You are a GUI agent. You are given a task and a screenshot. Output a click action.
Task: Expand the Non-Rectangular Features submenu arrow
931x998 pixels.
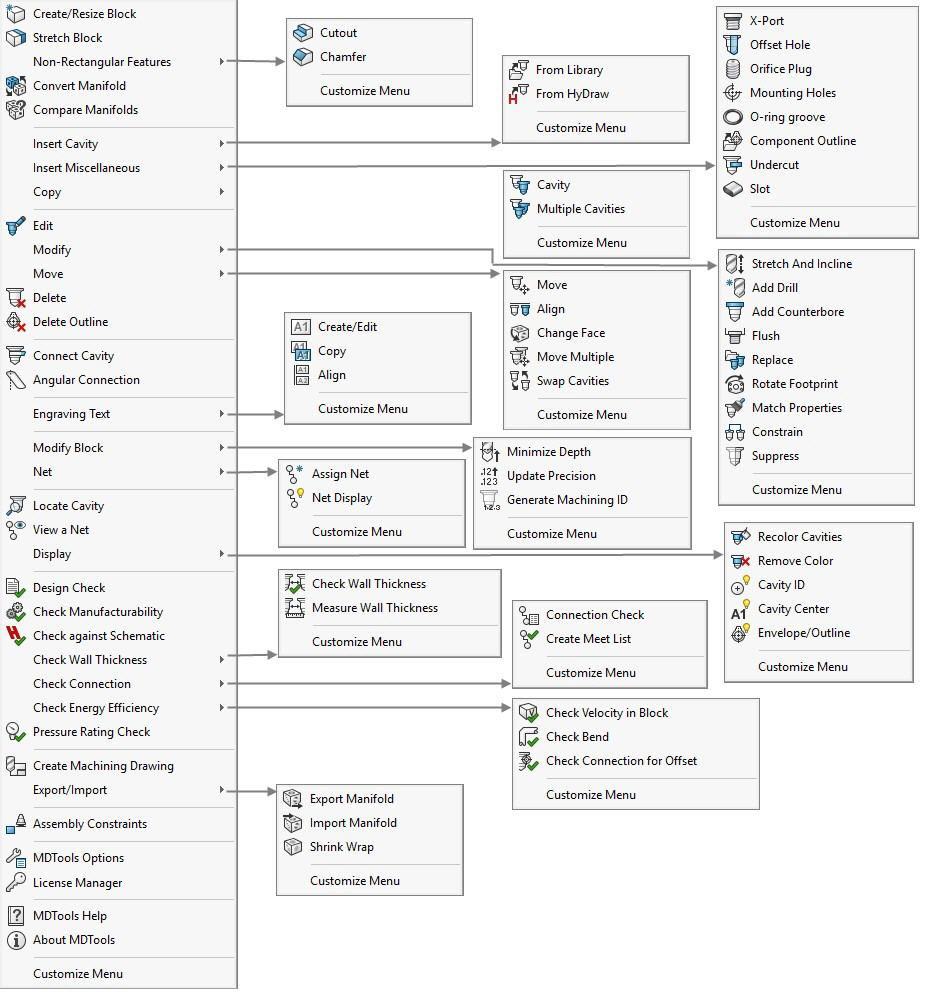pos(221,62)
